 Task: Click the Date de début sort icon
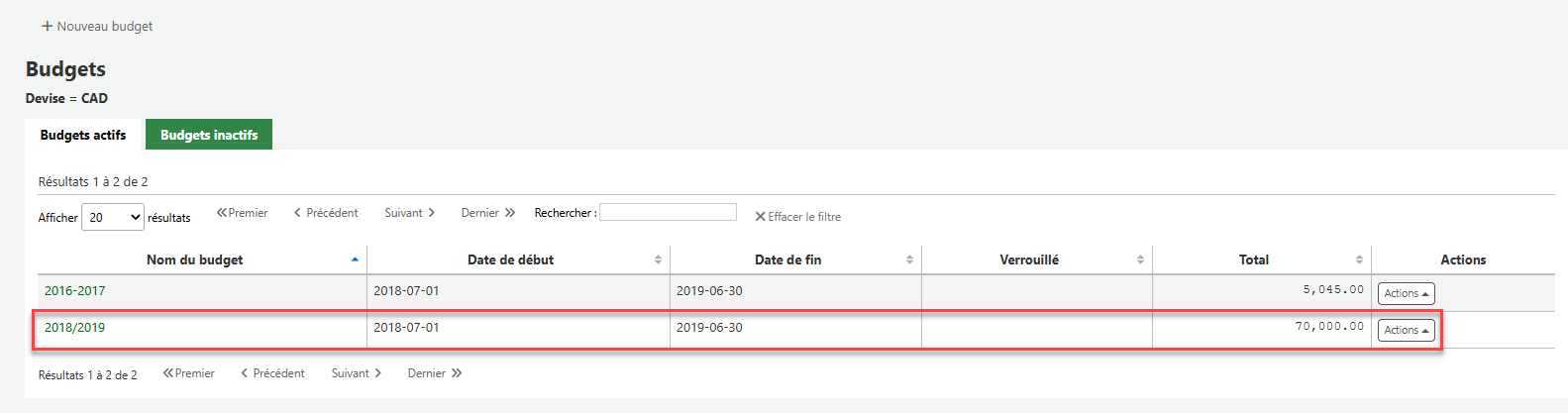tap(658, 259)
